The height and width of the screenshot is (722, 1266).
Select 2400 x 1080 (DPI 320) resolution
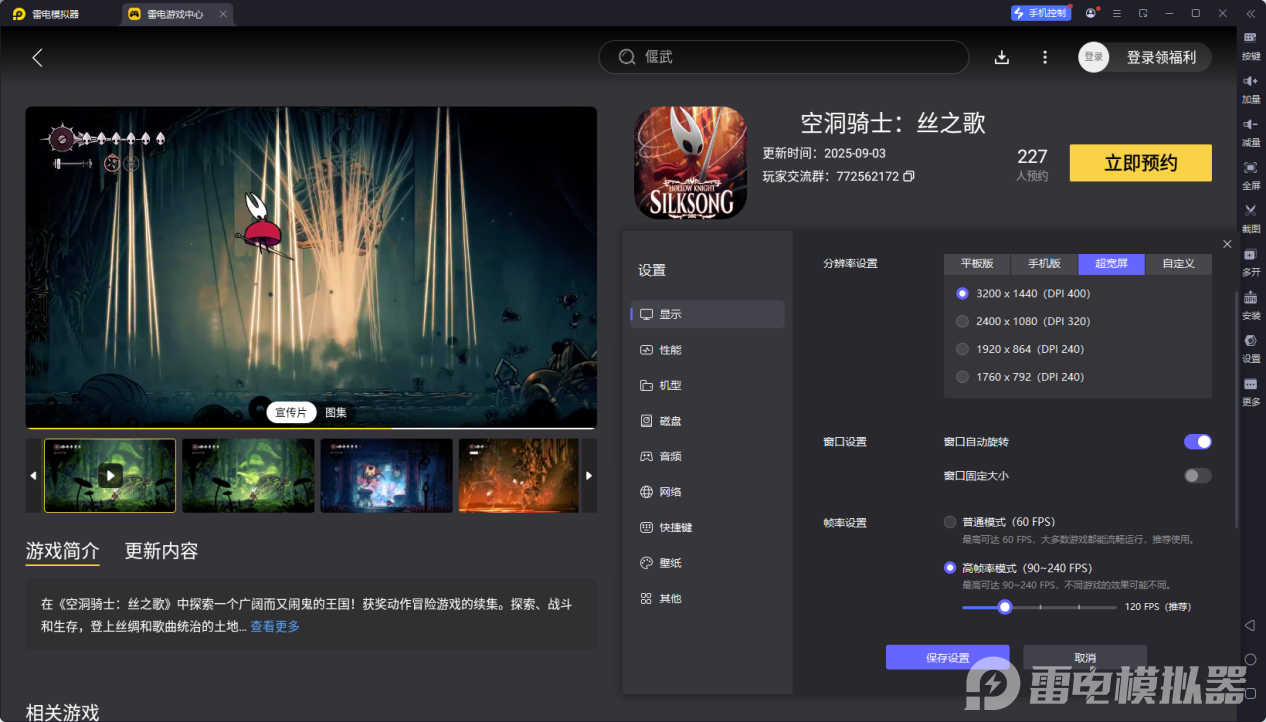point(963,321)
